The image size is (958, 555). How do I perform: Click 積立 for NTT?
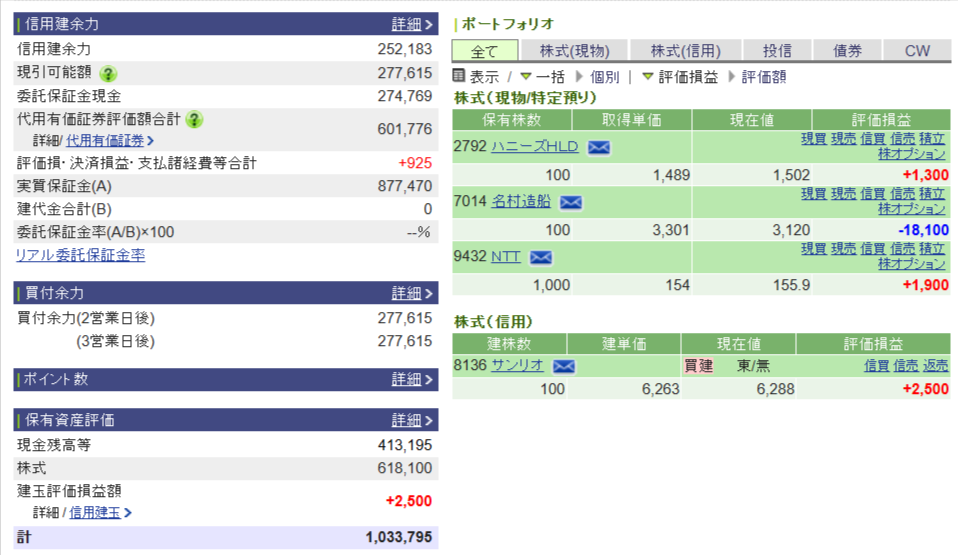932,249
